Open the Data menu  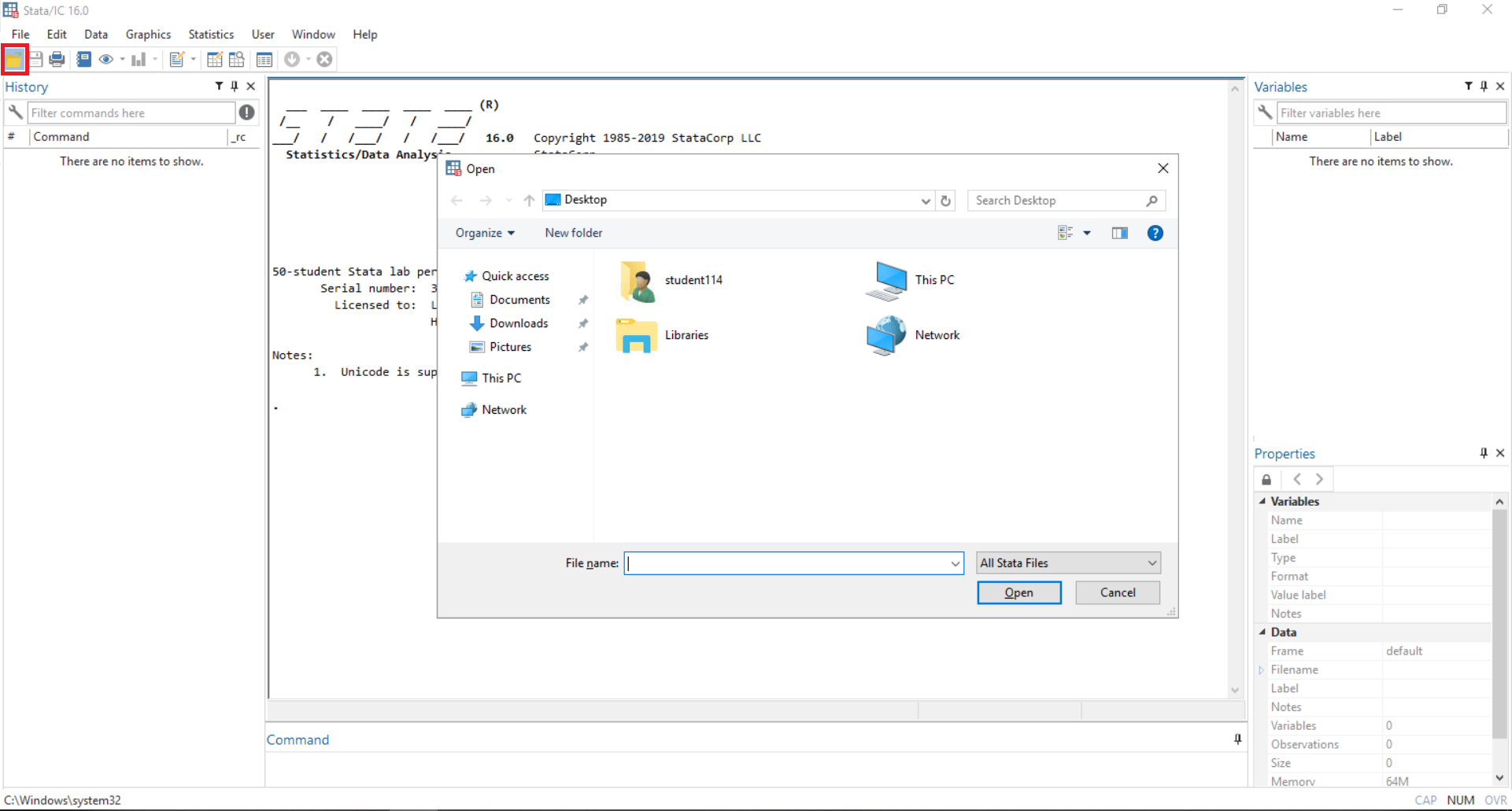[x=96, y=35]
